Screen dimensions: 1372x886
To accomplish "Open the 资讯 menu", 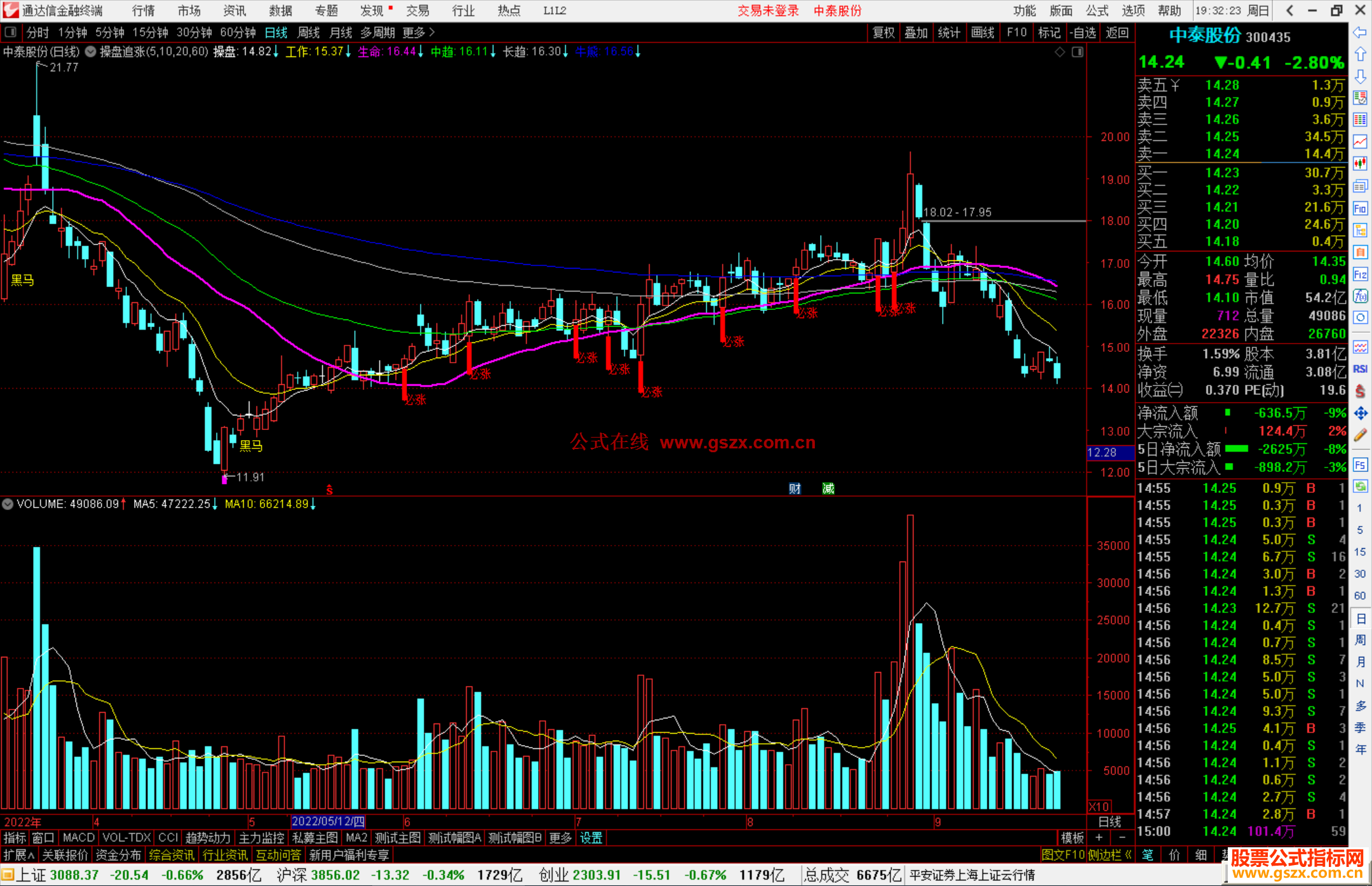I will point(234,11).
